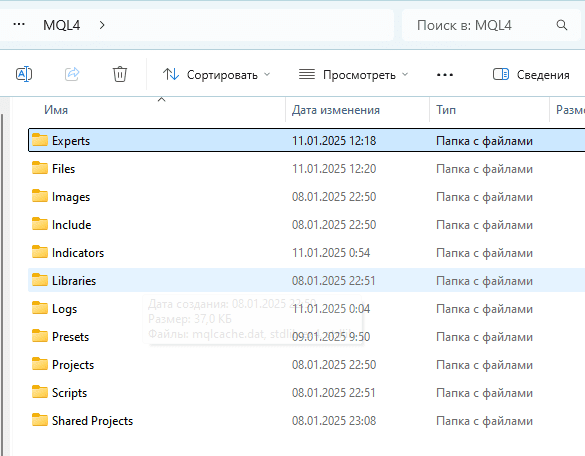Click the Files folder name

tap(63, 169)
